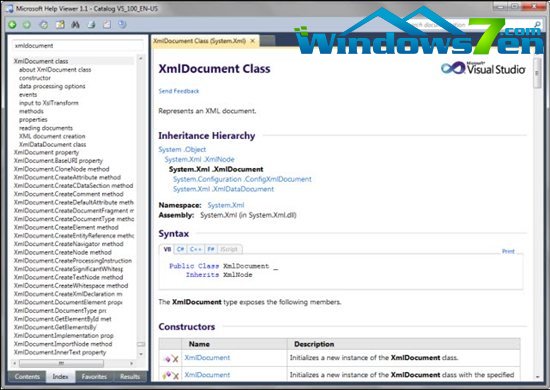Select the 'constructor' index entry
The height and width of the screenshot is (390, 550).
point(35,78)
